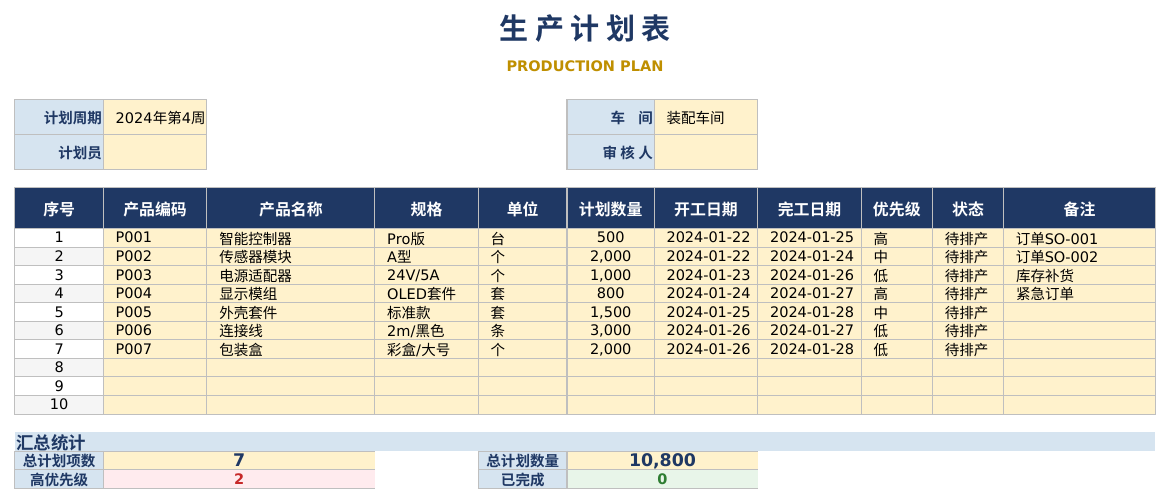The width and height of the screenshot is (1170, 503).
Task: Select the 计划数量 column header
Action: click(x=611, y=209)
